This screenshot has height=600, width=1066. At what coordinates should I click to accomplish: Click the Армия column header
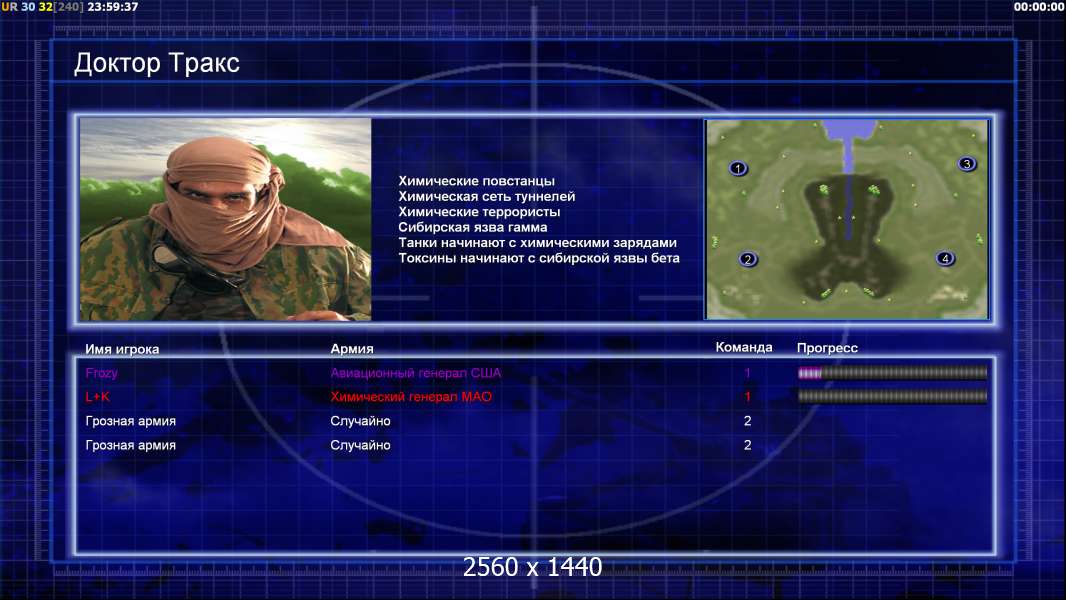[x=352, y=349]
